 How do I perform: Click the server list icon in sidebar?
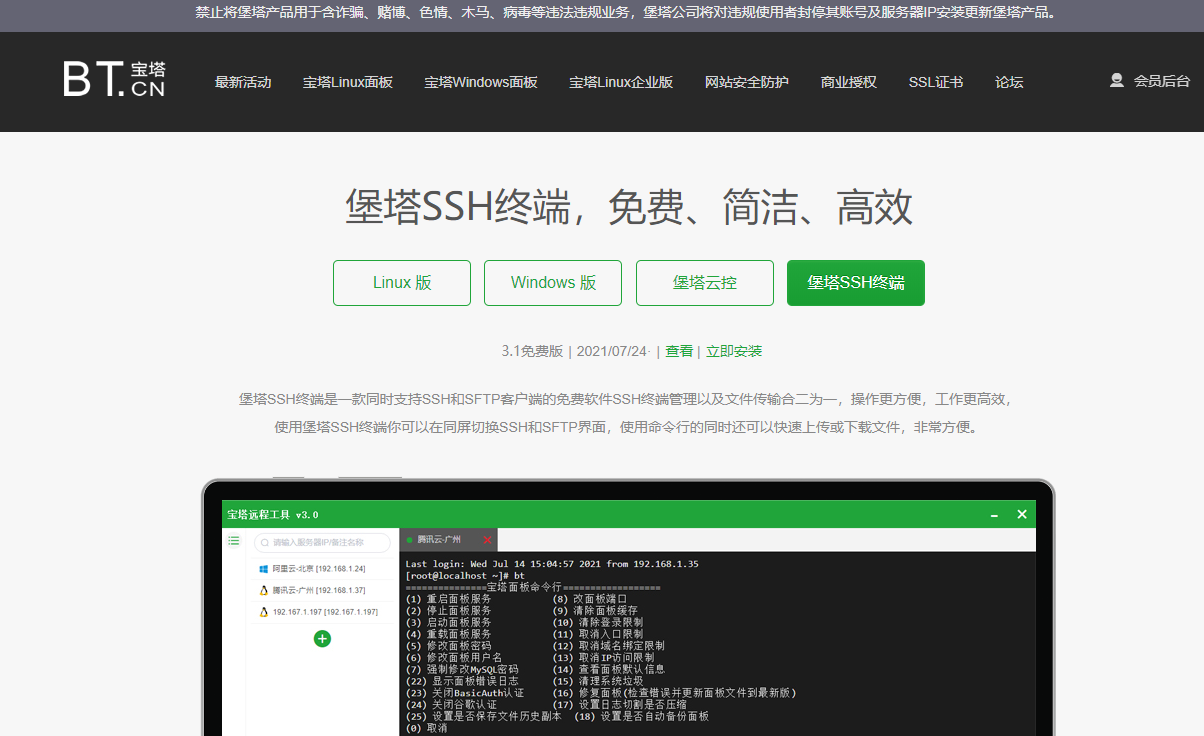234,541
